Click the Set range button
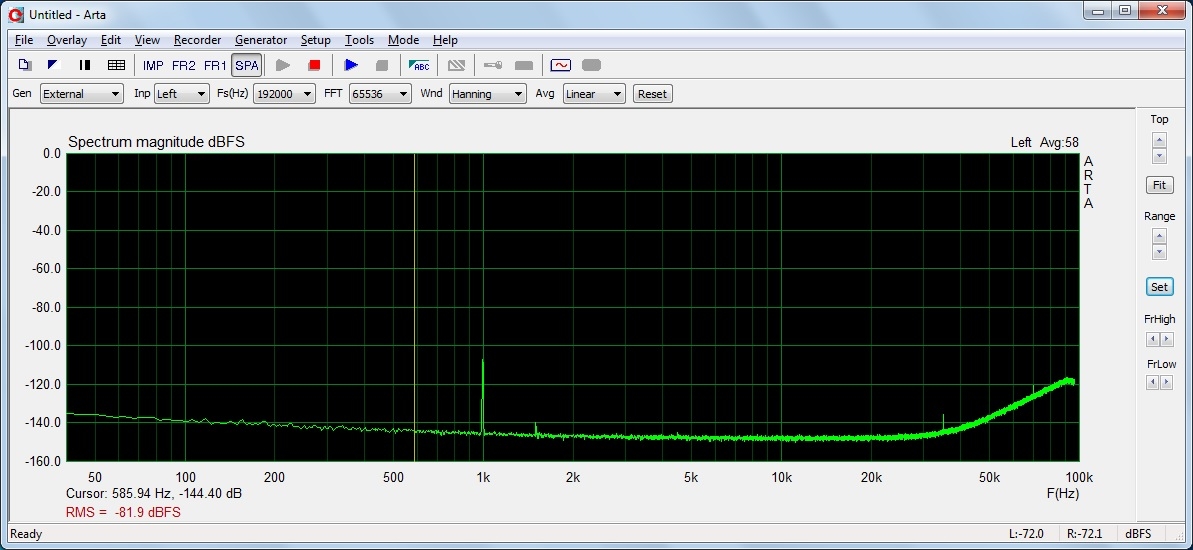Viewport: 1193px width, 550px height. pos(1160,287)
